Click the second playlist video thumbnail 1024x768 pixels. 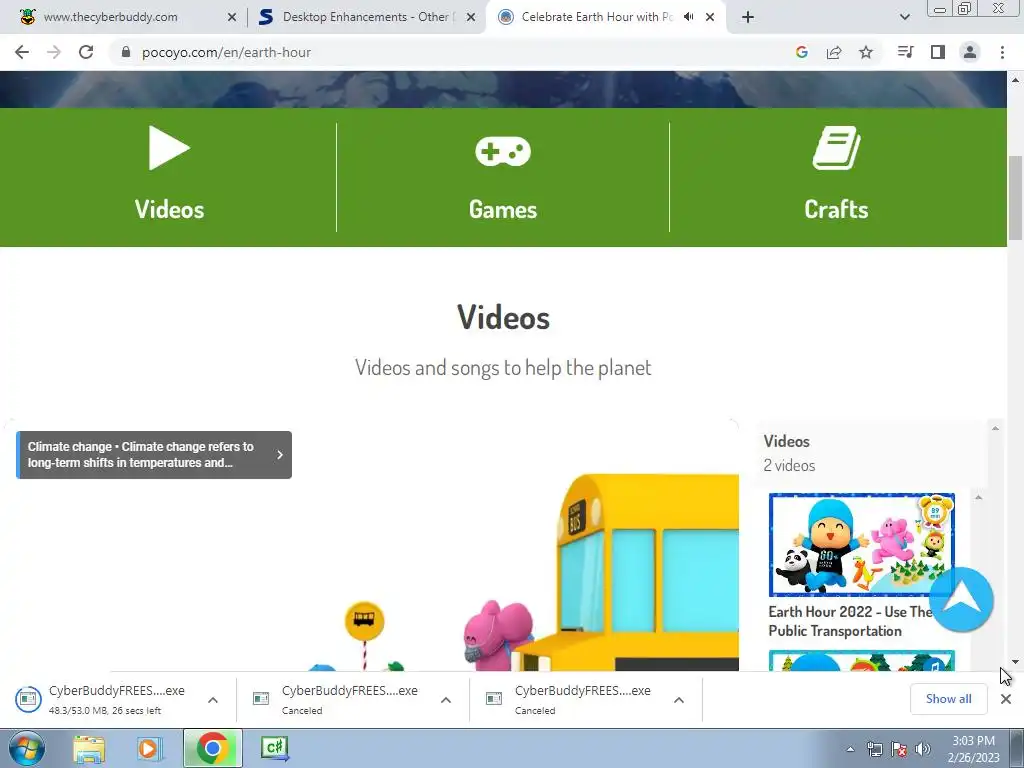862,660
